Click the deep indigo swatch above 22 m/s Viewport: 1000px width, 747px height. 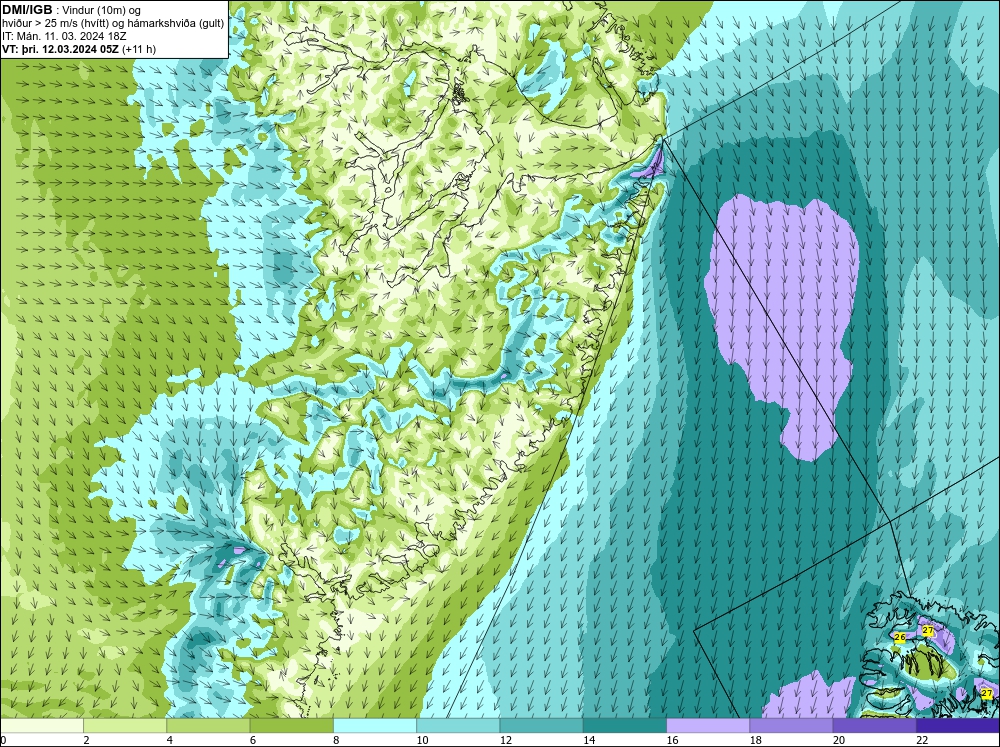point(958,725)
